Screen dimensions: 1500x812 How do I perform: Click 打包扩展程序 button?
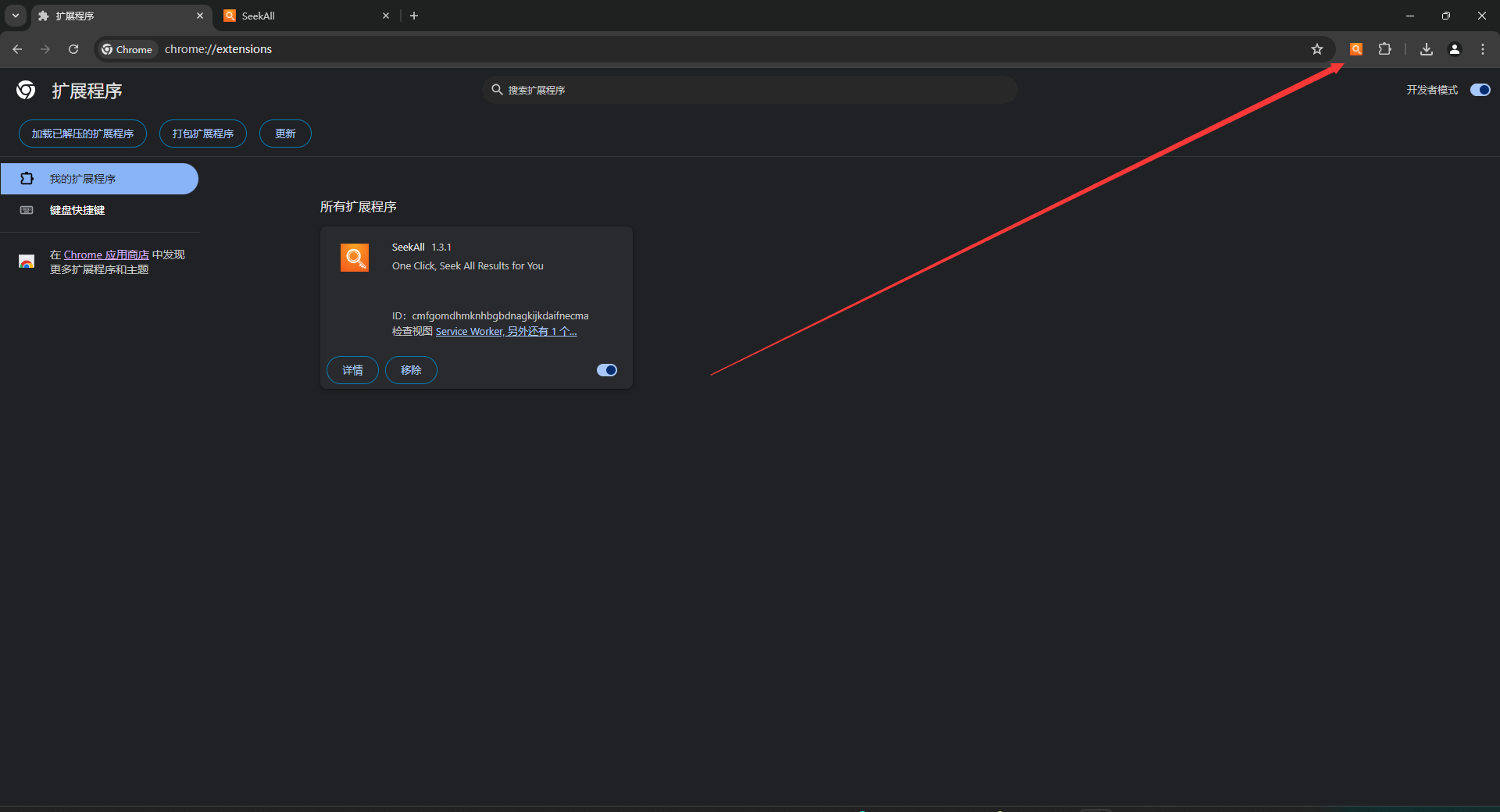203,134
